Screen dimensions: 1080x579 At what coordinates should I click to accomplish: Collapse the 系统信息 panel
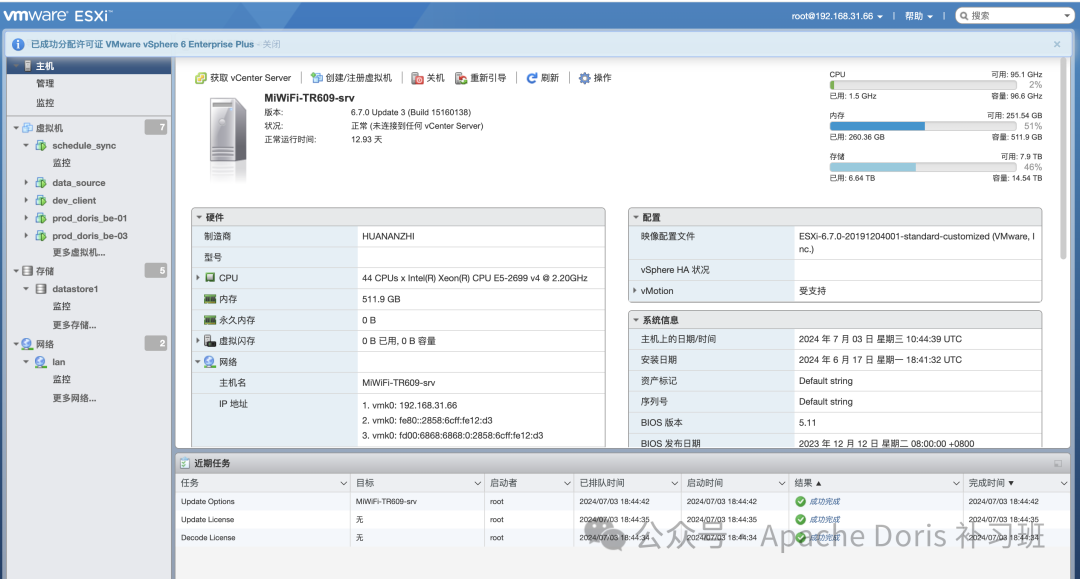point(636,320)
